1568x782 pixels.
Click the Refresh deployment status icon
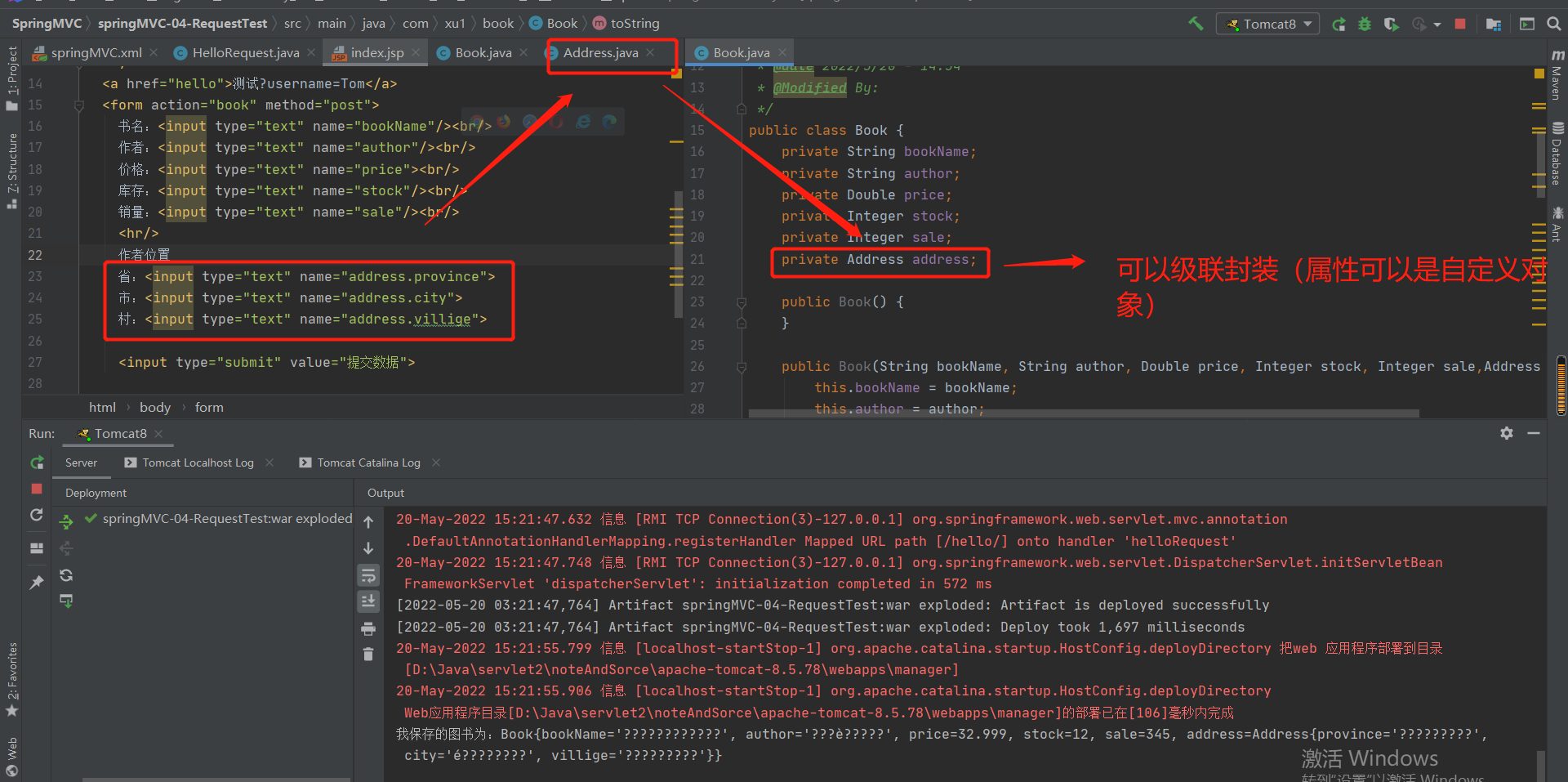pyautogui.click(x=66, y=575)
